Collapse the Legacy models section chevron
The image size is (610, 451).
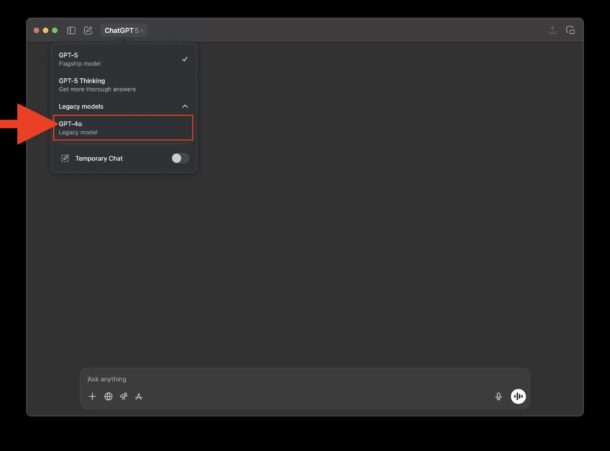[184, 106]
